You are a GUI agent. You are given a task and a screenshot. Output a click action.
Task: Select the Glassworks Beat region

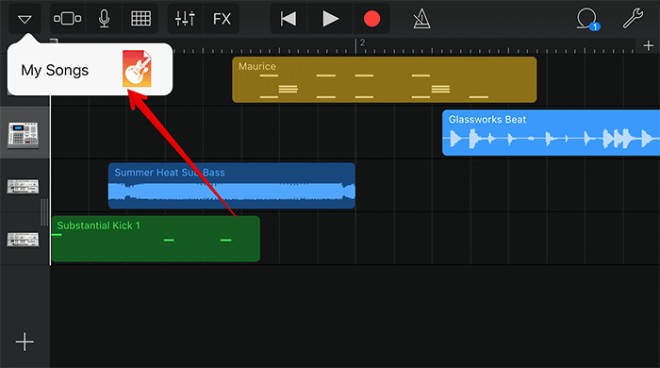tap(551, 133)
